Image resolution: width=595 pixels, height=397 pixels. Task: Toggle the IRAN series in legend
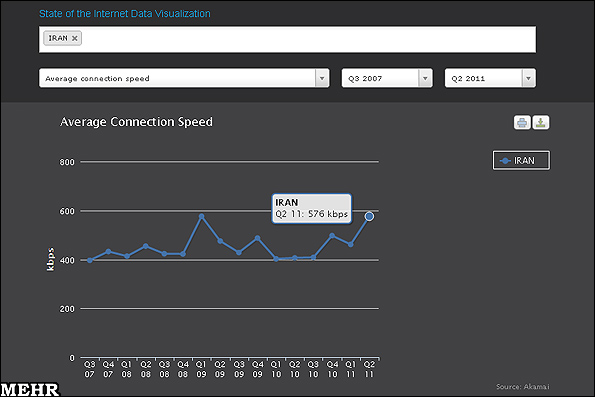click(x=521, y=161)
